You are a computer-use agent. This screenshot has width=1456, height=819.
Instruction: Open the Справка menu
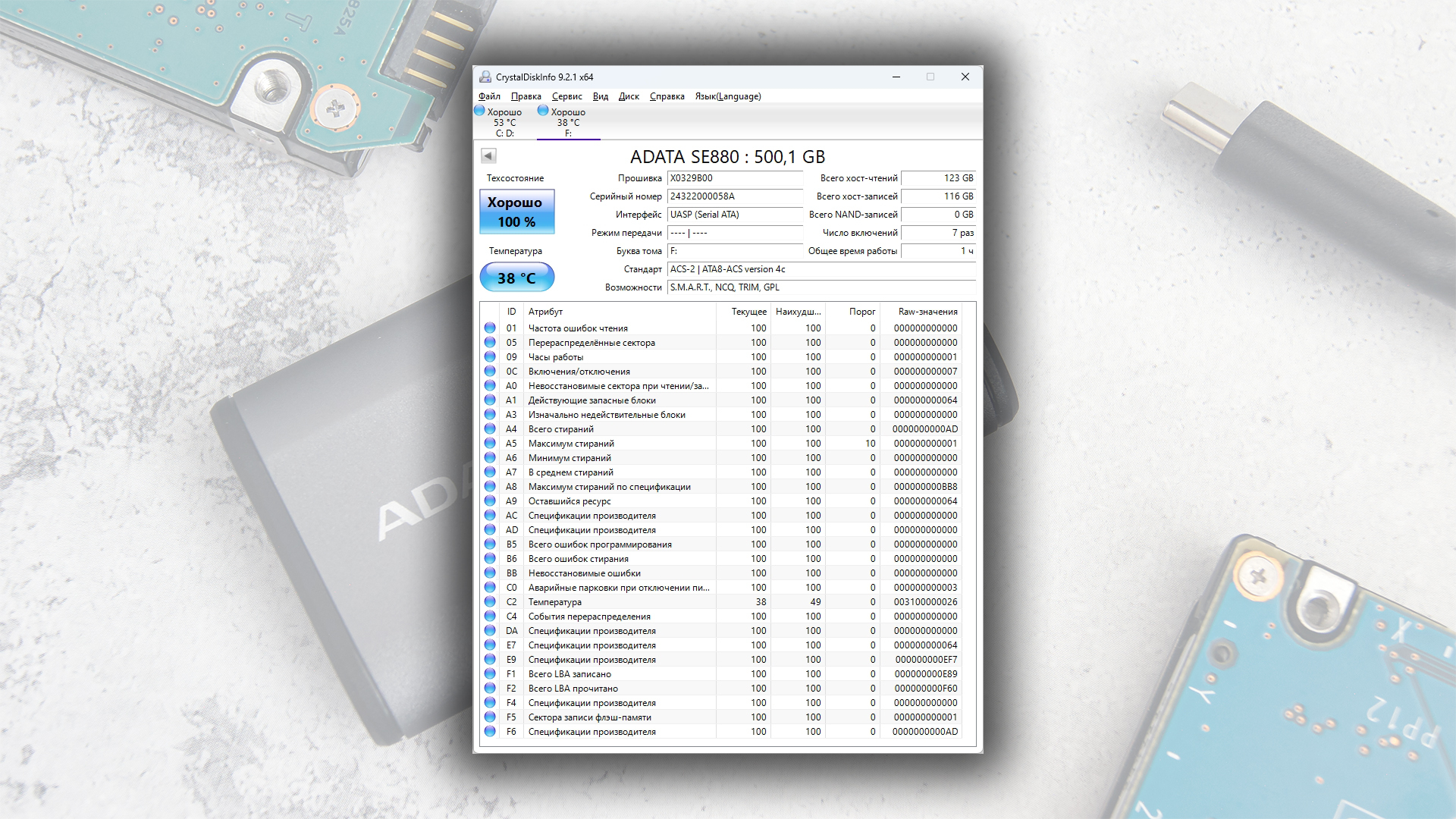click(x=667, y=96)
